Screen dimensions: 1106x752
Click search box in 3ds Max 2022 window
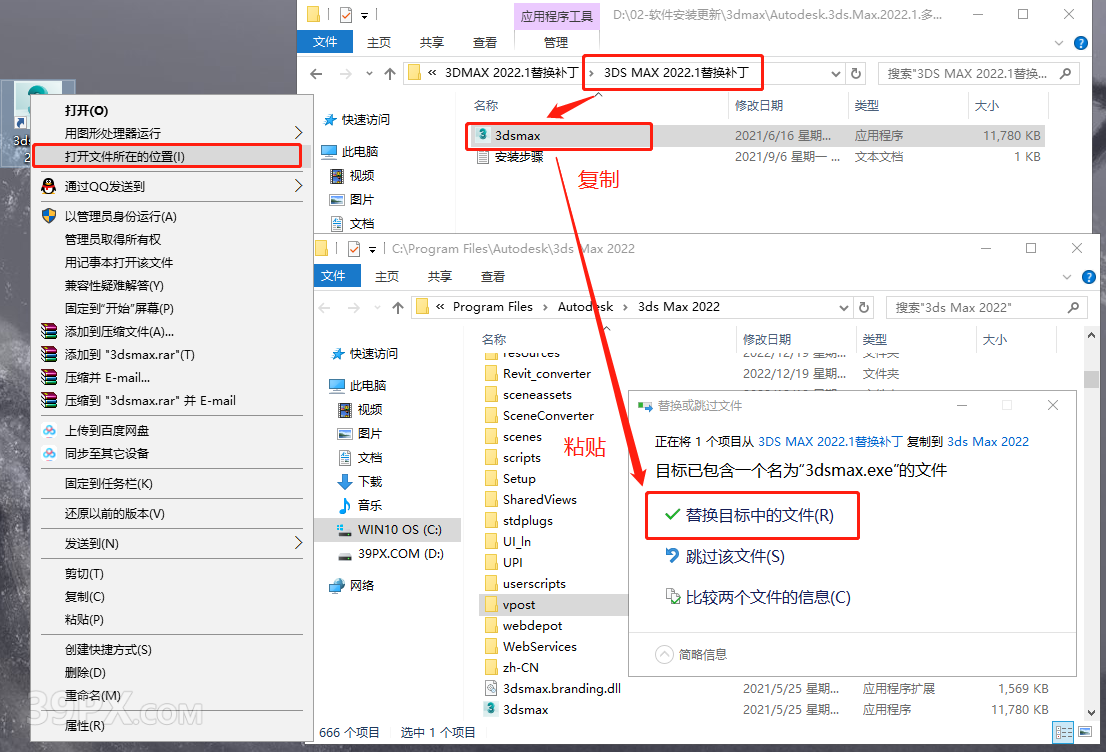pos(986,308)
